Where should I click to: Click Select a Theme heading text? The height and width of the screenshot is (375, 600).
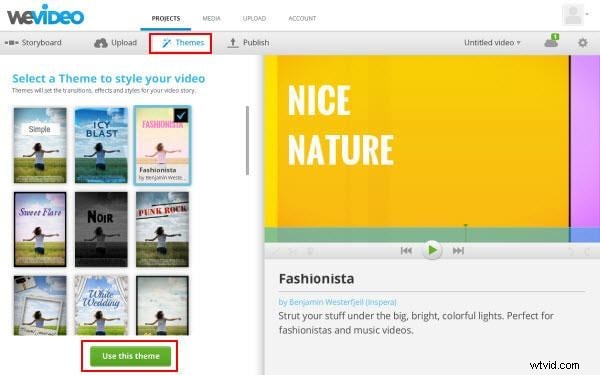coord(109,78)
